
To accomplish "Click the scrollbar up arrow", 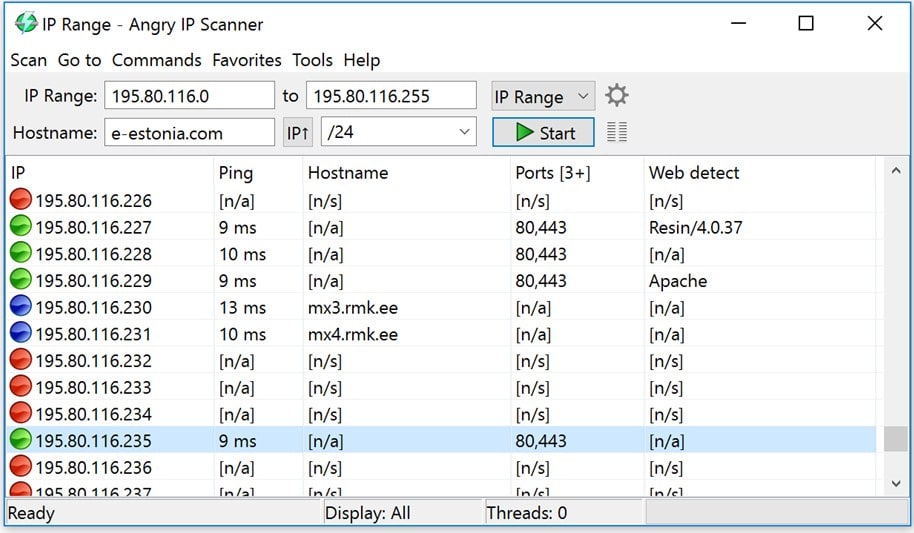I will pos(895,171).
